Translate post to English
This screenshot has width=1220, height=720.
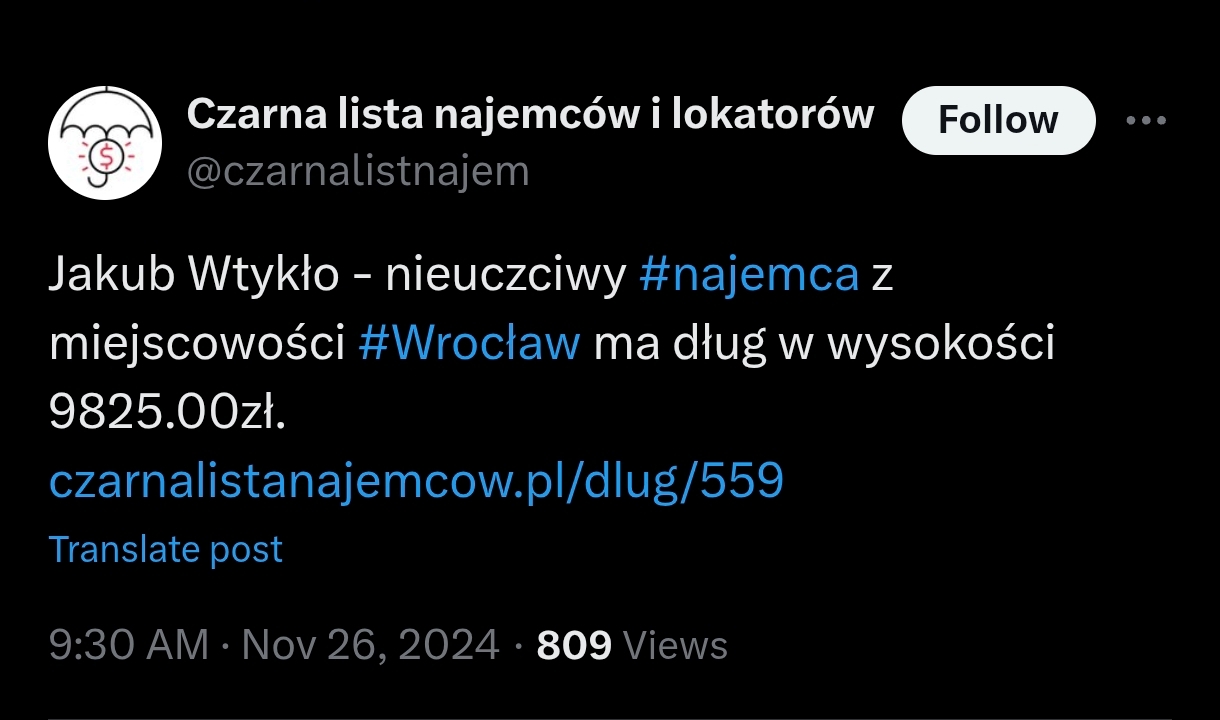(x=166, y=549)
